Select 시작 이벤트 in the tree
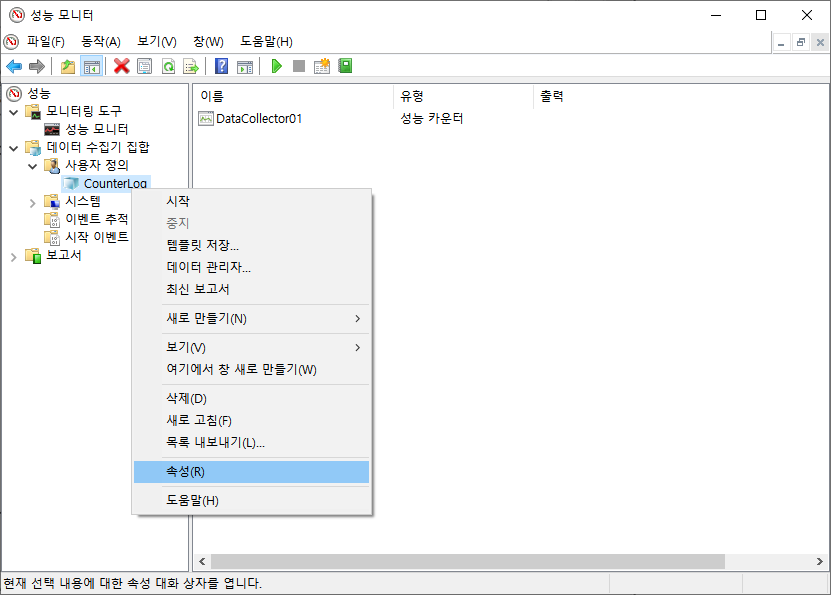Image resolution: width=831 pixels, height=595 pixels. click(x=96, y=237)
